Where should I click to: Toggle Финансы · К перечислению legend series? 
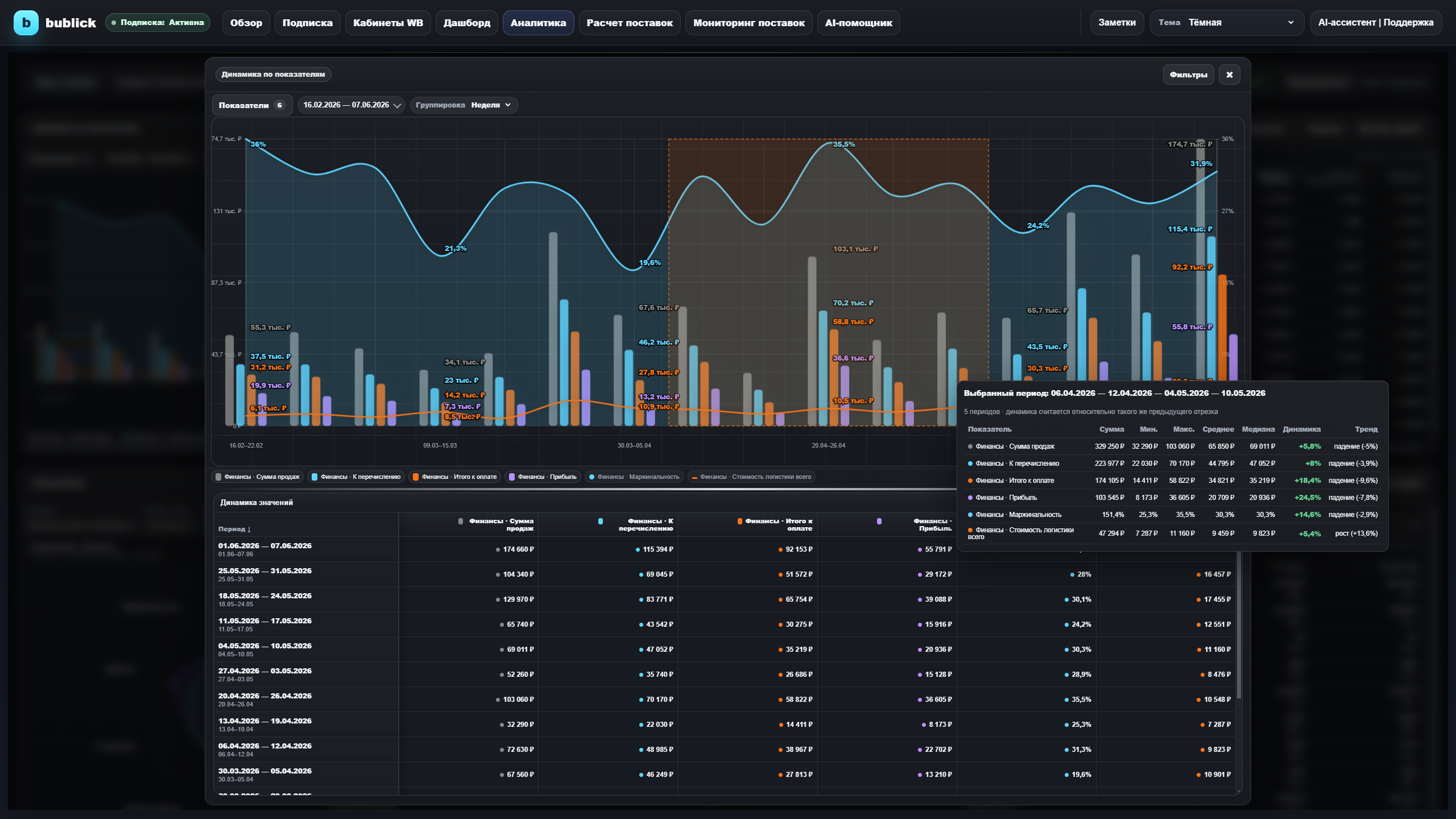356,477
